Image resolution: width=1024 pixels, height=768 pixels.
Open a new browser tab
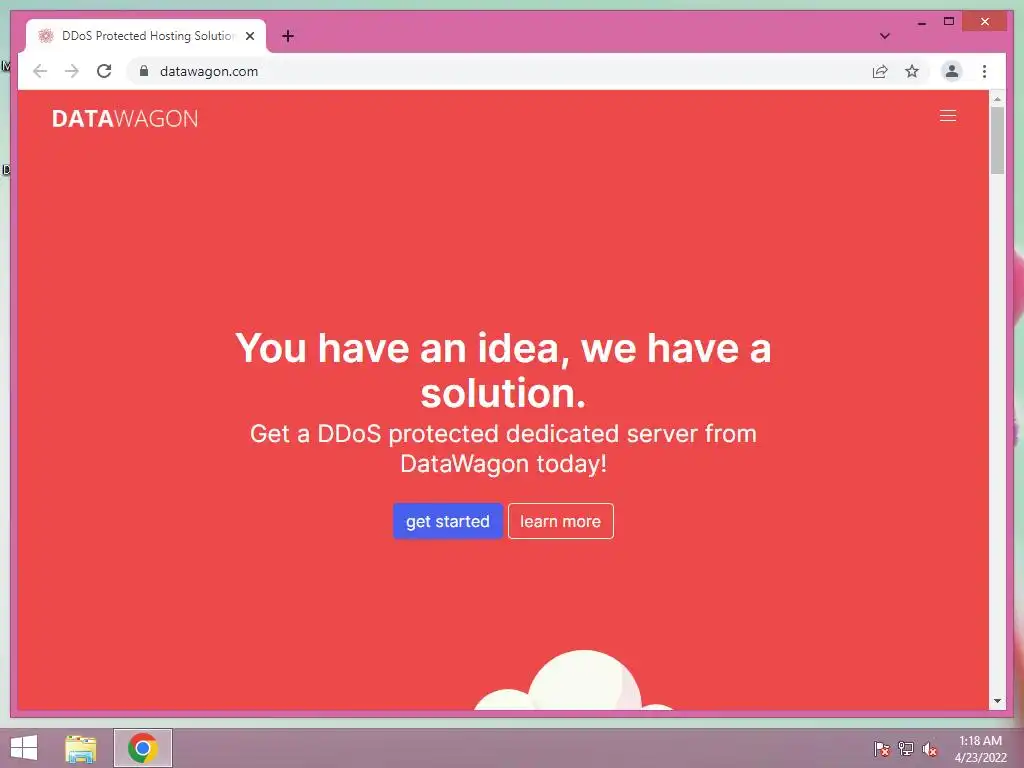pos(287,36)
